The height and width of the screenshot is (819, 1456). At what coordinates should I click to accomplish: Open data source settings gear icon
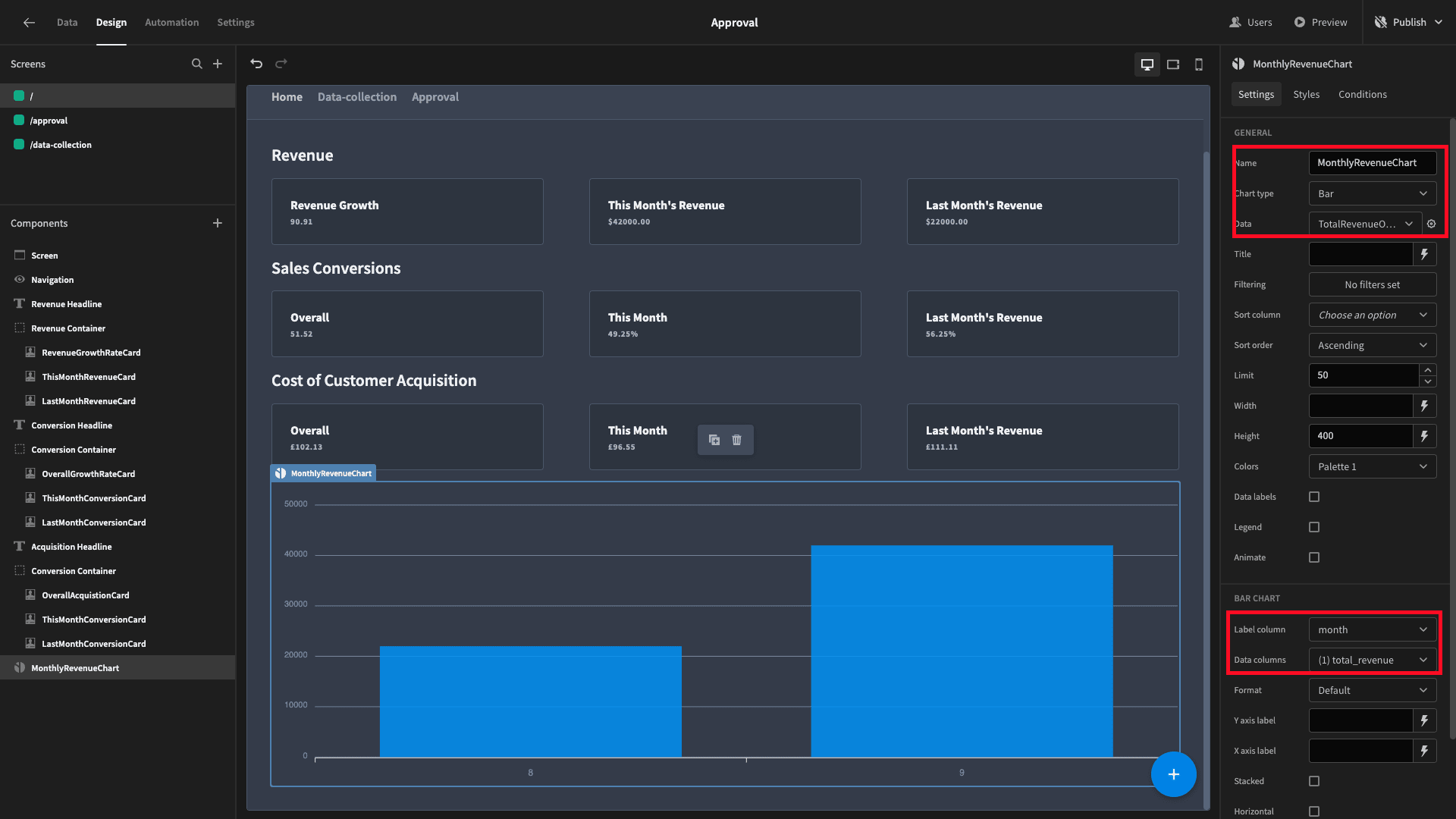click(x=1432, y=224)
